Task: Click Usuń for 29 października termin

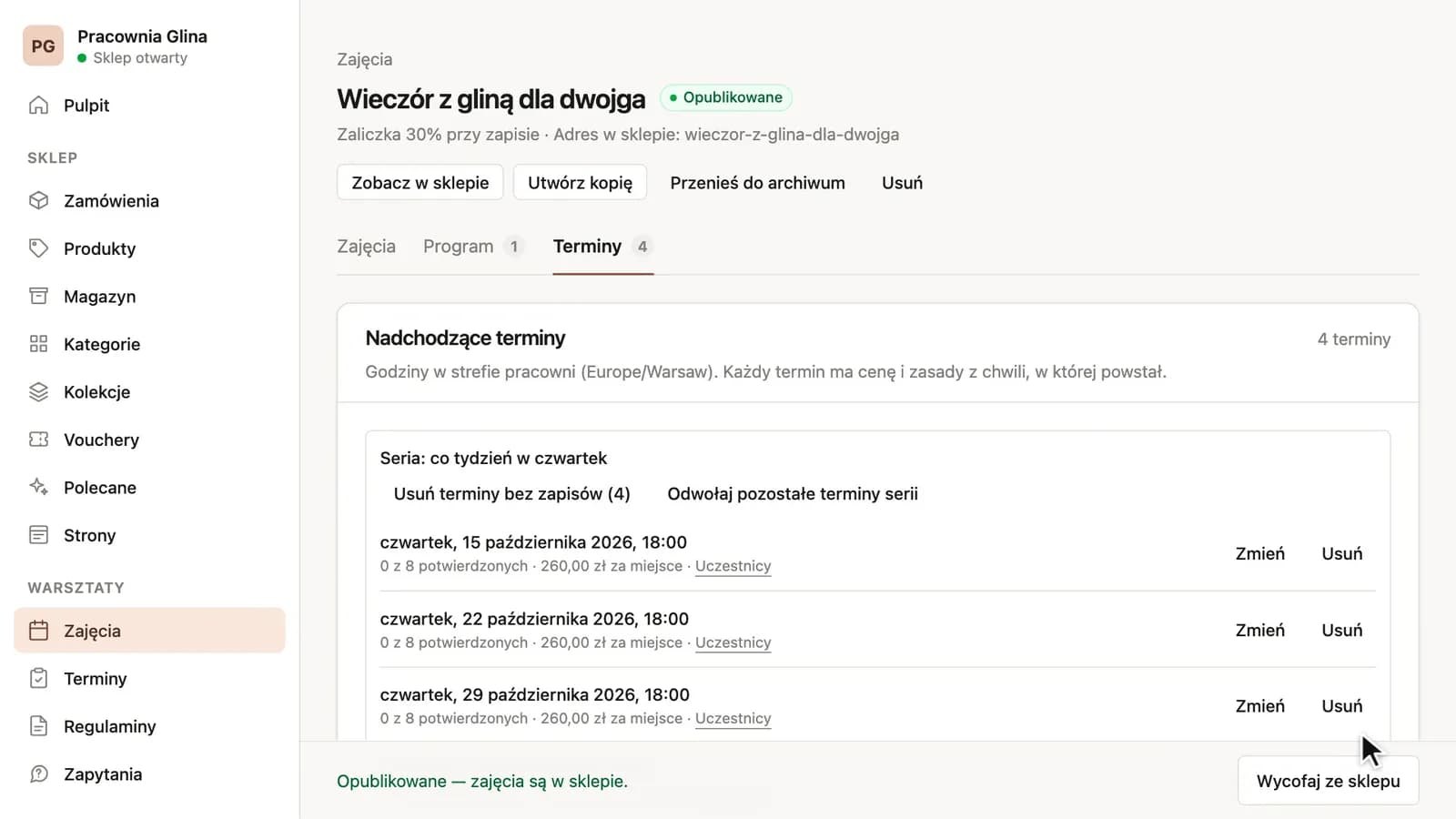Action: 1342,705
